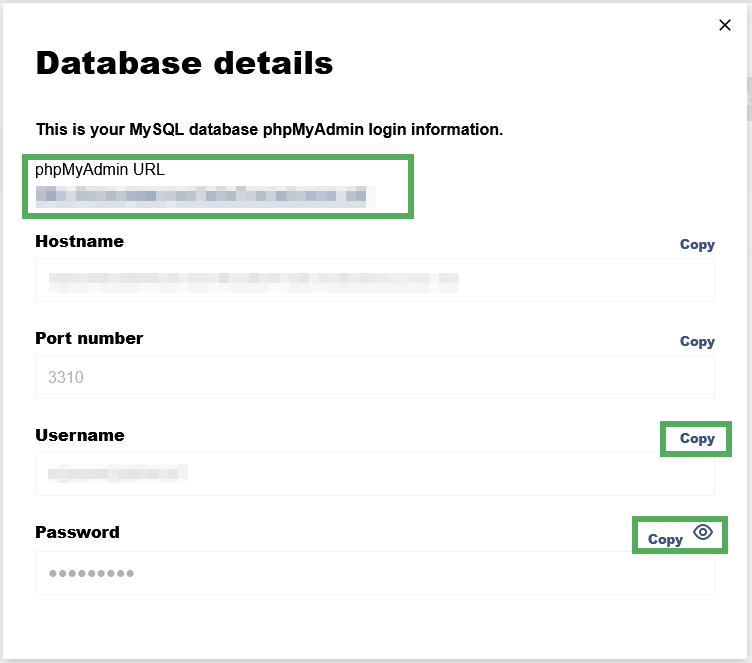
Task: Select the Hostname input field
Action: (x=375, y=280)
